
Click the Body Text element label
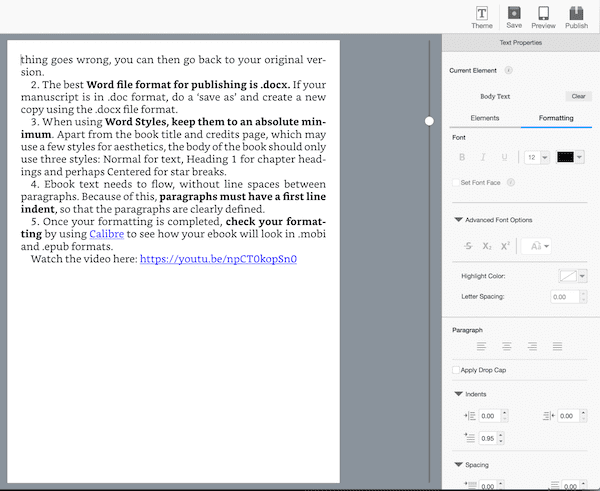coord(495,96)
